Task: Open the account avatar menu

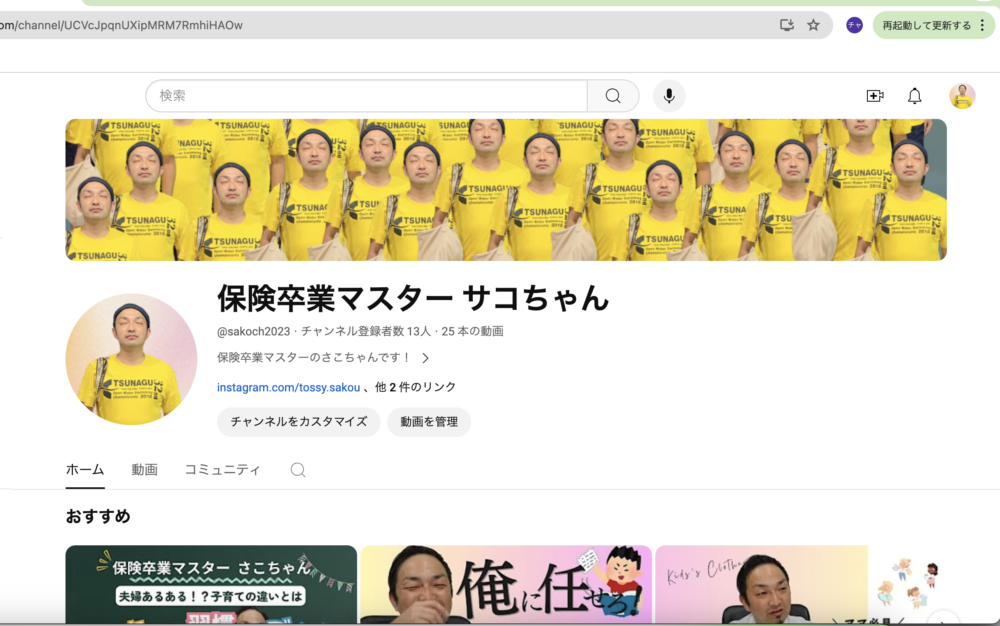Action: (x=962, y=96)
